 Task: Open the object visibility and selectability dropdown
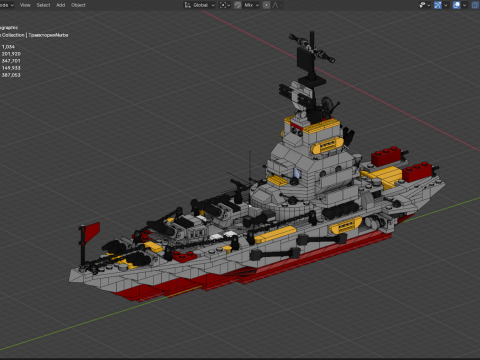point(424,5)
